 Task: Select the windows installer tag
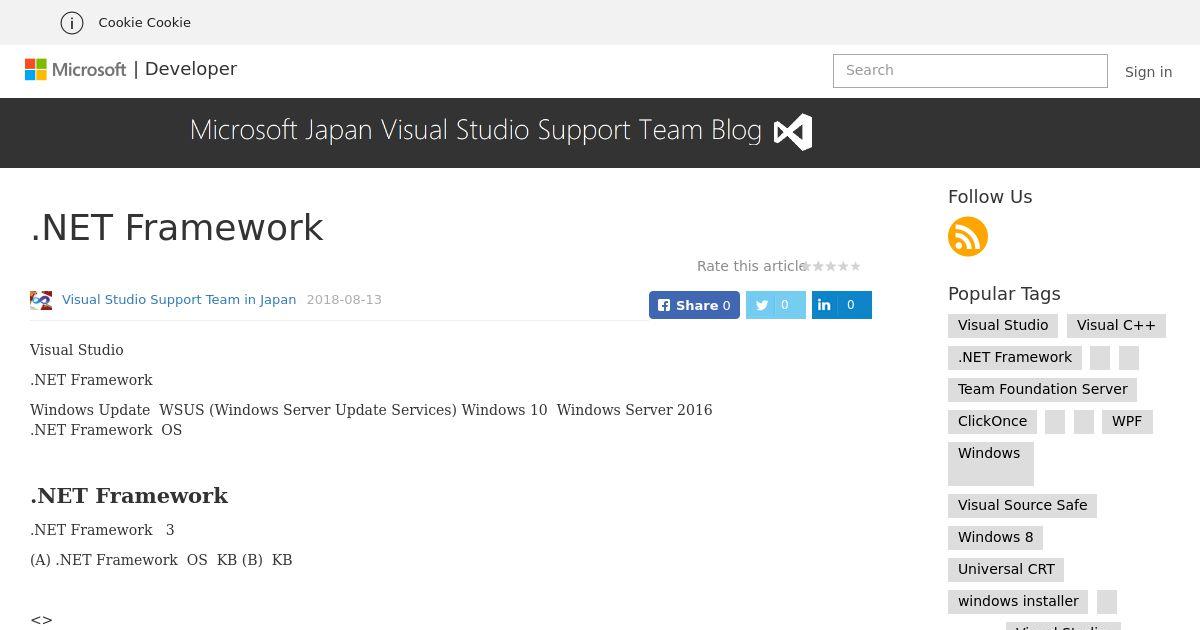[1018, 601]
